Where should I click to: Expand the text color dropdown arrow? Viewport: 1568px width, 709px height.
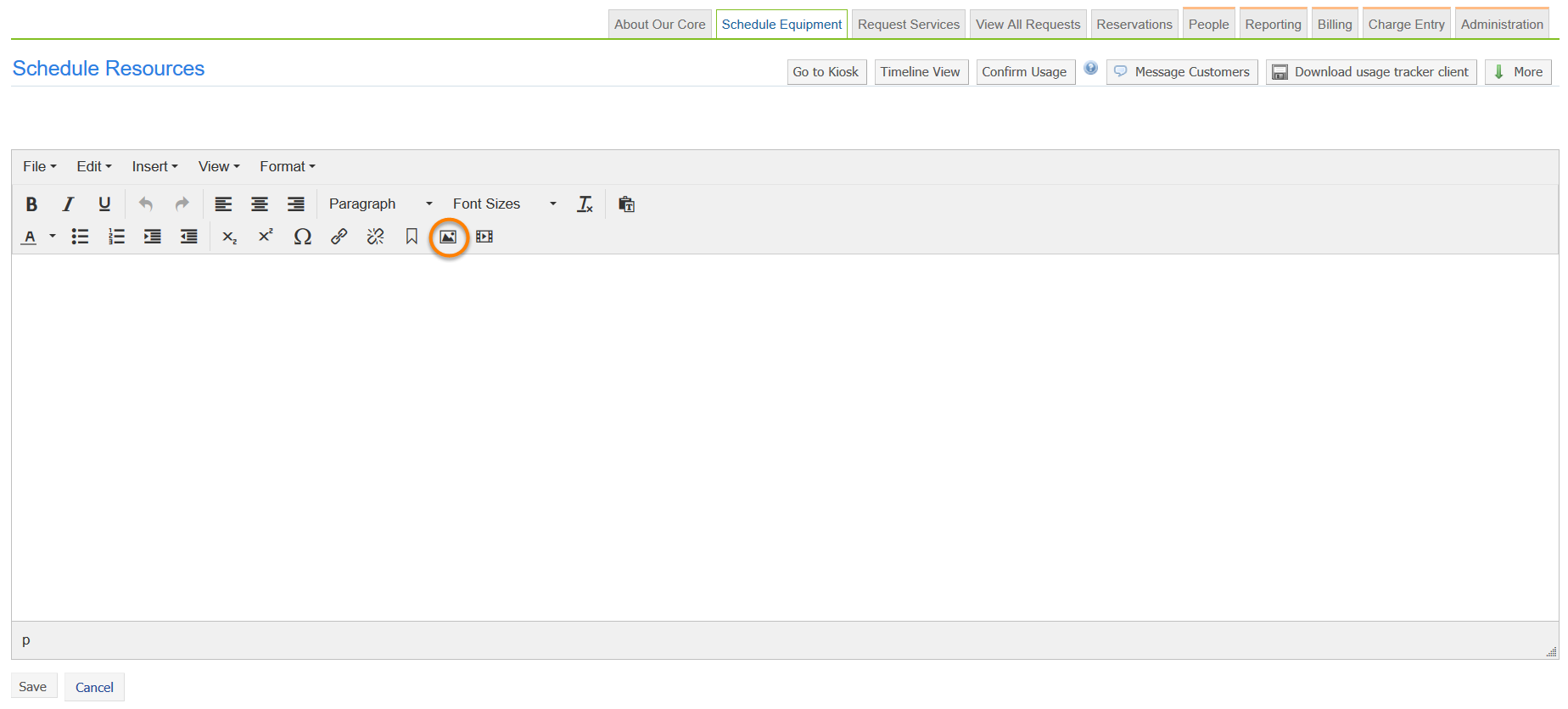point(53,237)
